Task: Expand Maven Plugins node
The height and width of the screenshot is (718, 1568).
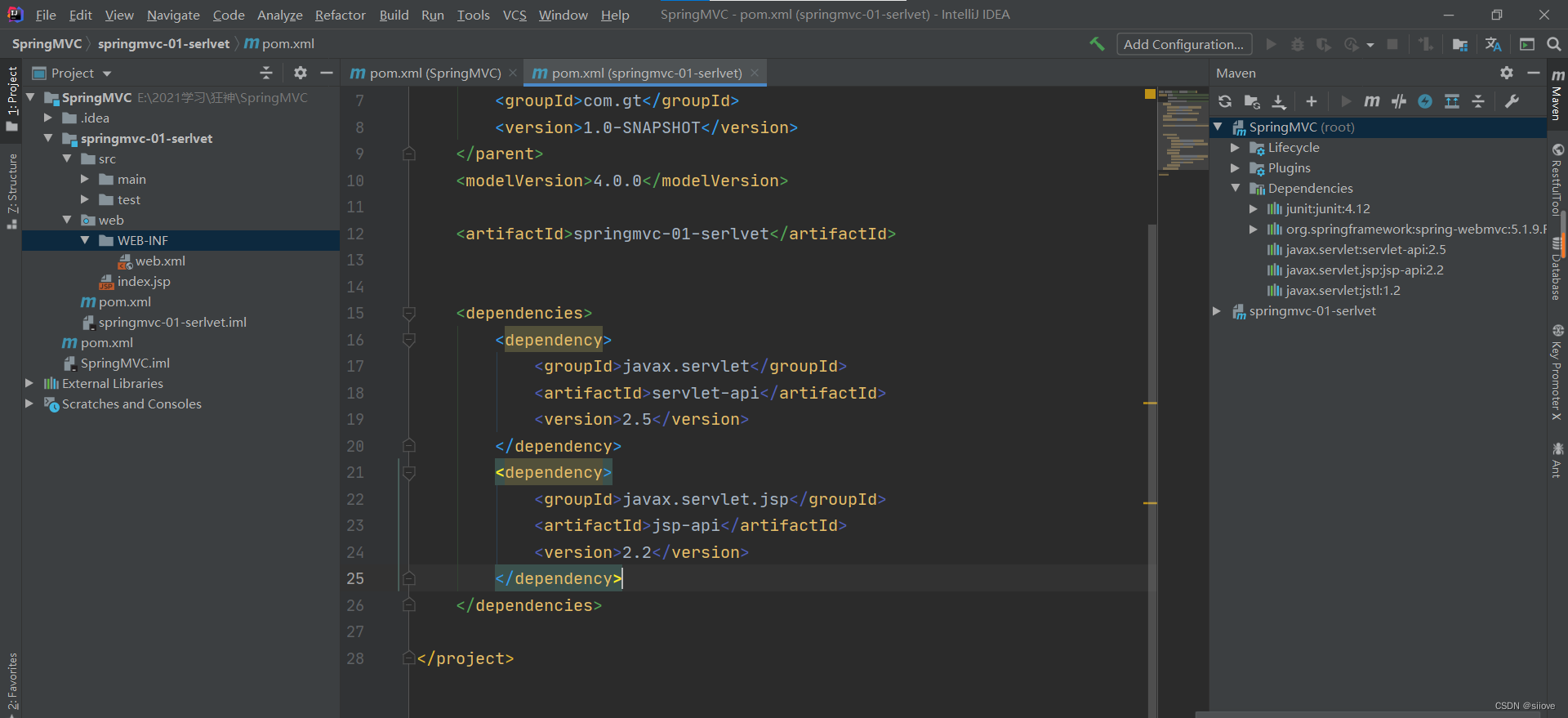Action: pos(1235,168)
